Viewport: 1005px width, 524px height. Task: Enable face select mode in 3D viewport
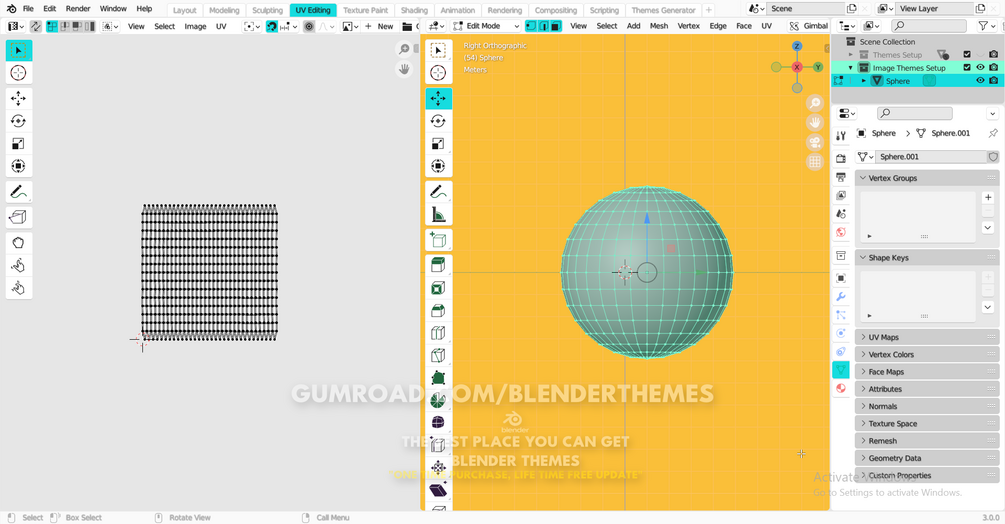(556, 26)
